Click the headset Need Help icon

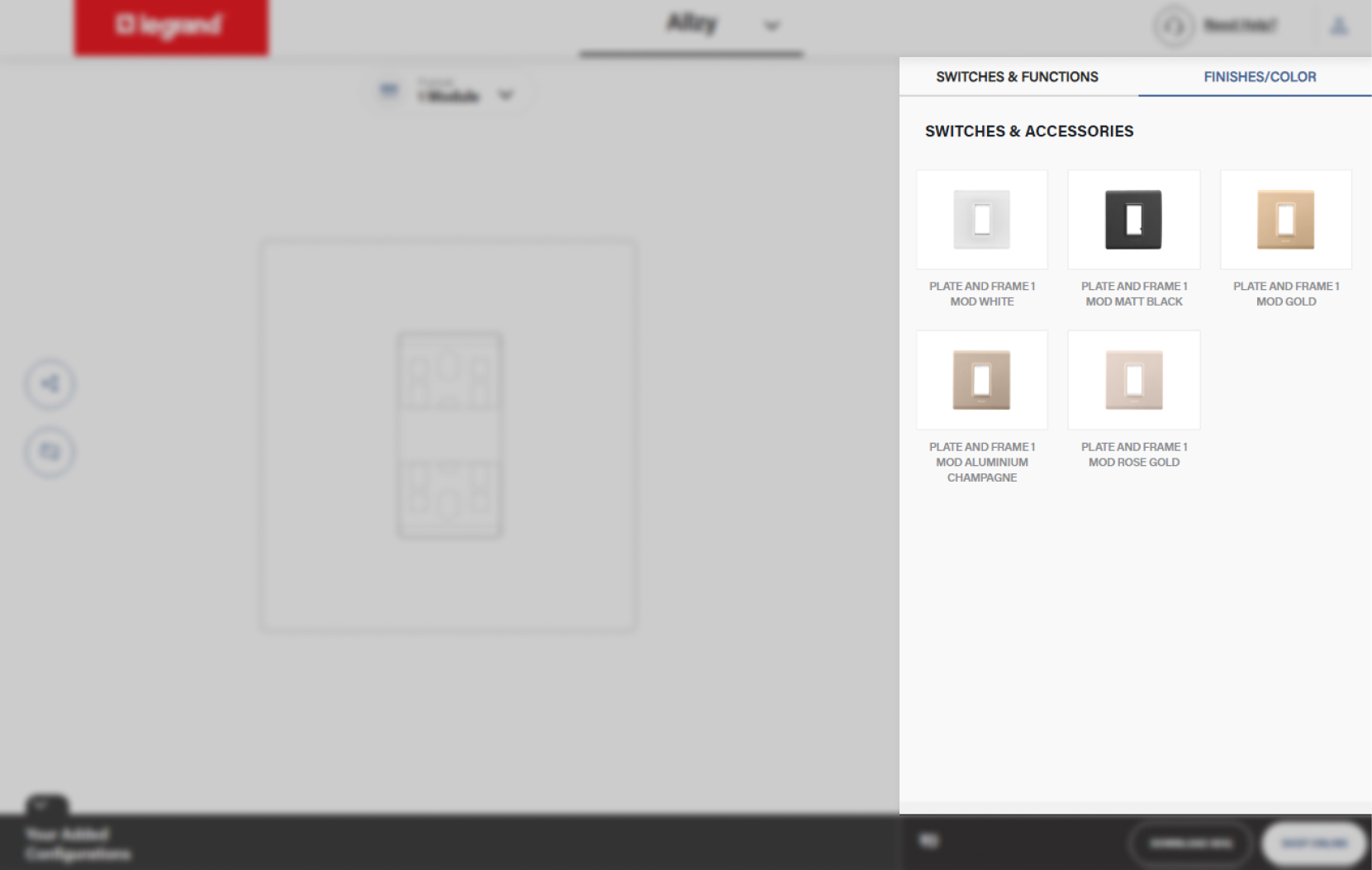pyautogui.click(x=1174, y=26)
